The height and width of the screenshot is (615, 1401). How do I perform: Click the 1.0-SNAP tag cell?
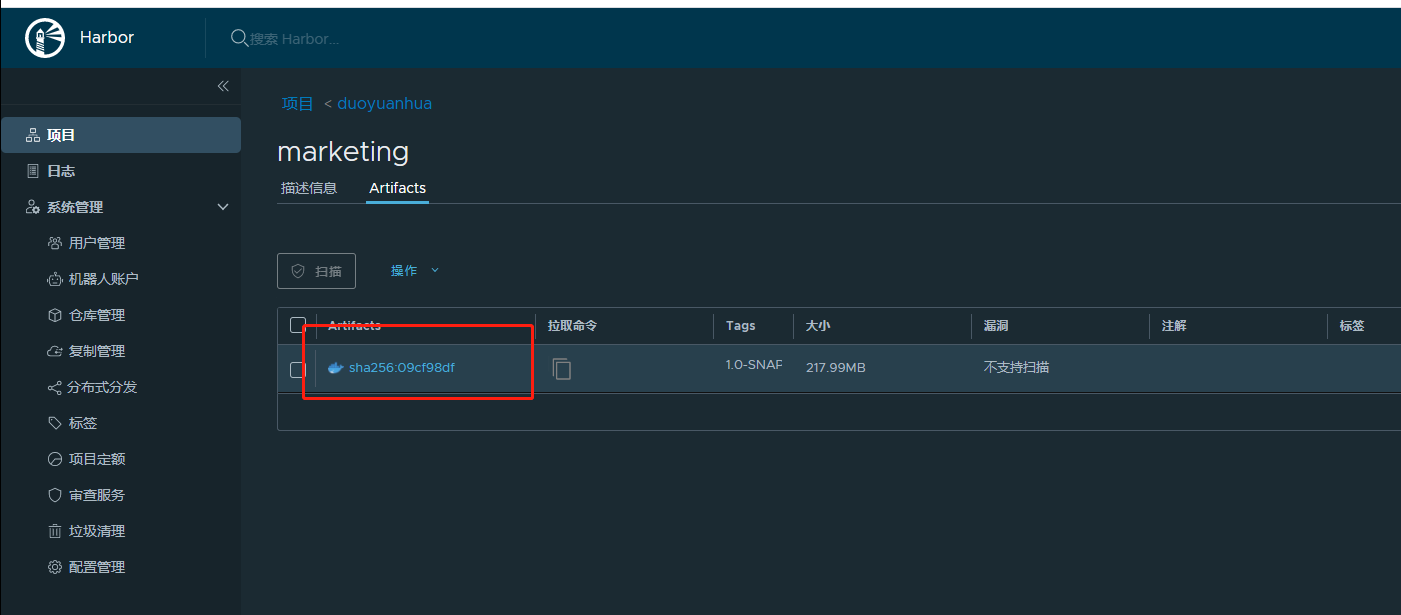[x=754, y=366]
